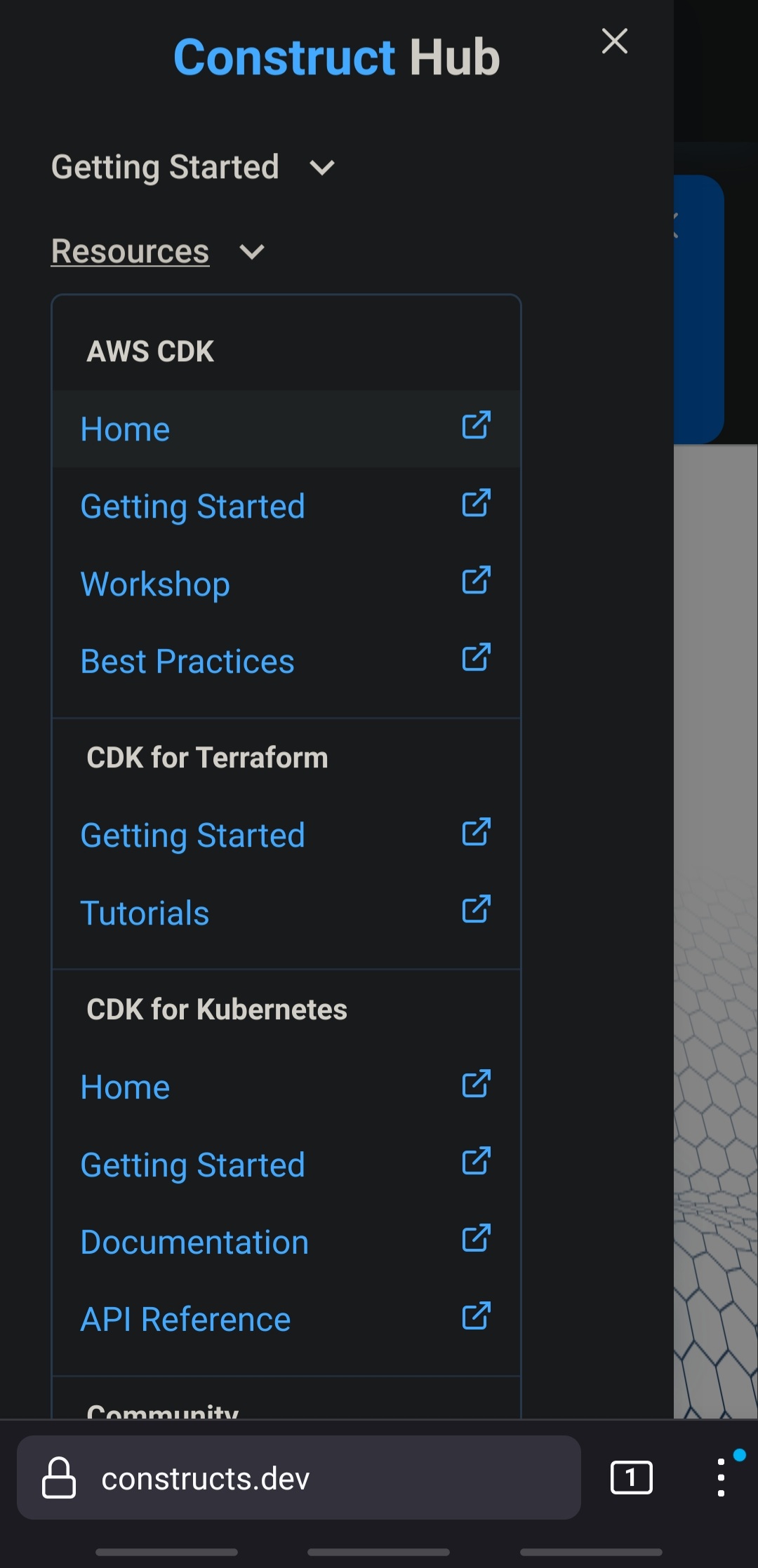
Task: Open Getting Started under CDK for Kubernetes
Action: (192, 1164)
